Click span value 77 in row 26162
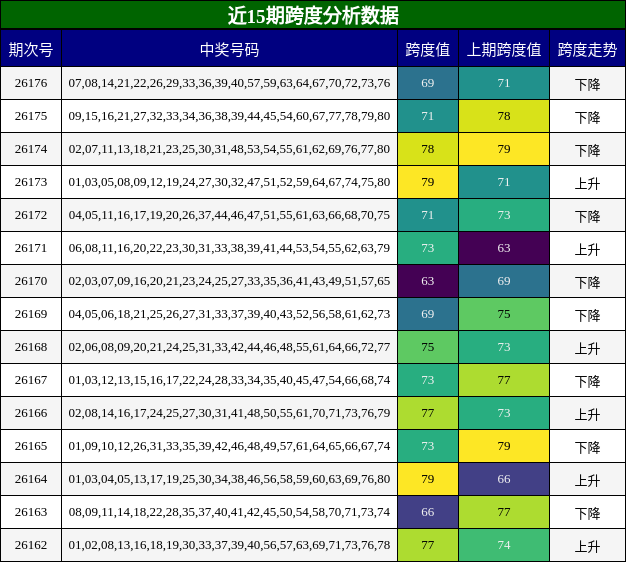 [x=428, y=545]
